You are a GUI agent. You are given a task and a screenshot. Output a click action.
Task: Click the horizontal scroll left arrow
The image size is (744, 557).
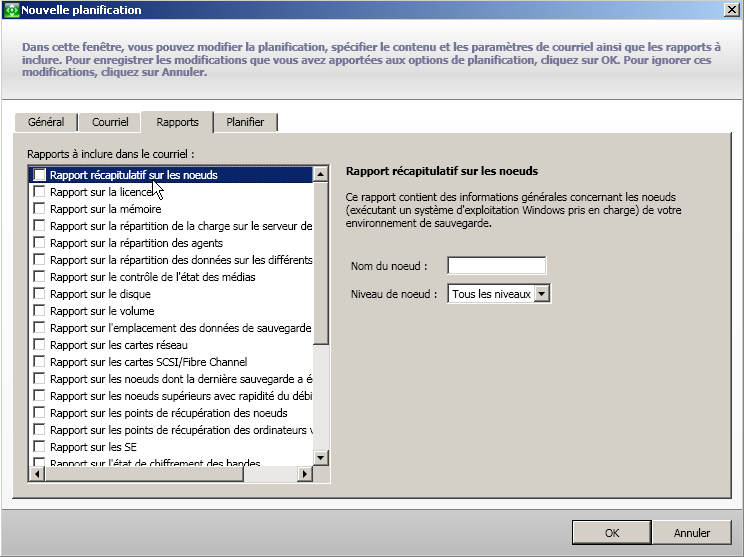click(x=36, y=474)
